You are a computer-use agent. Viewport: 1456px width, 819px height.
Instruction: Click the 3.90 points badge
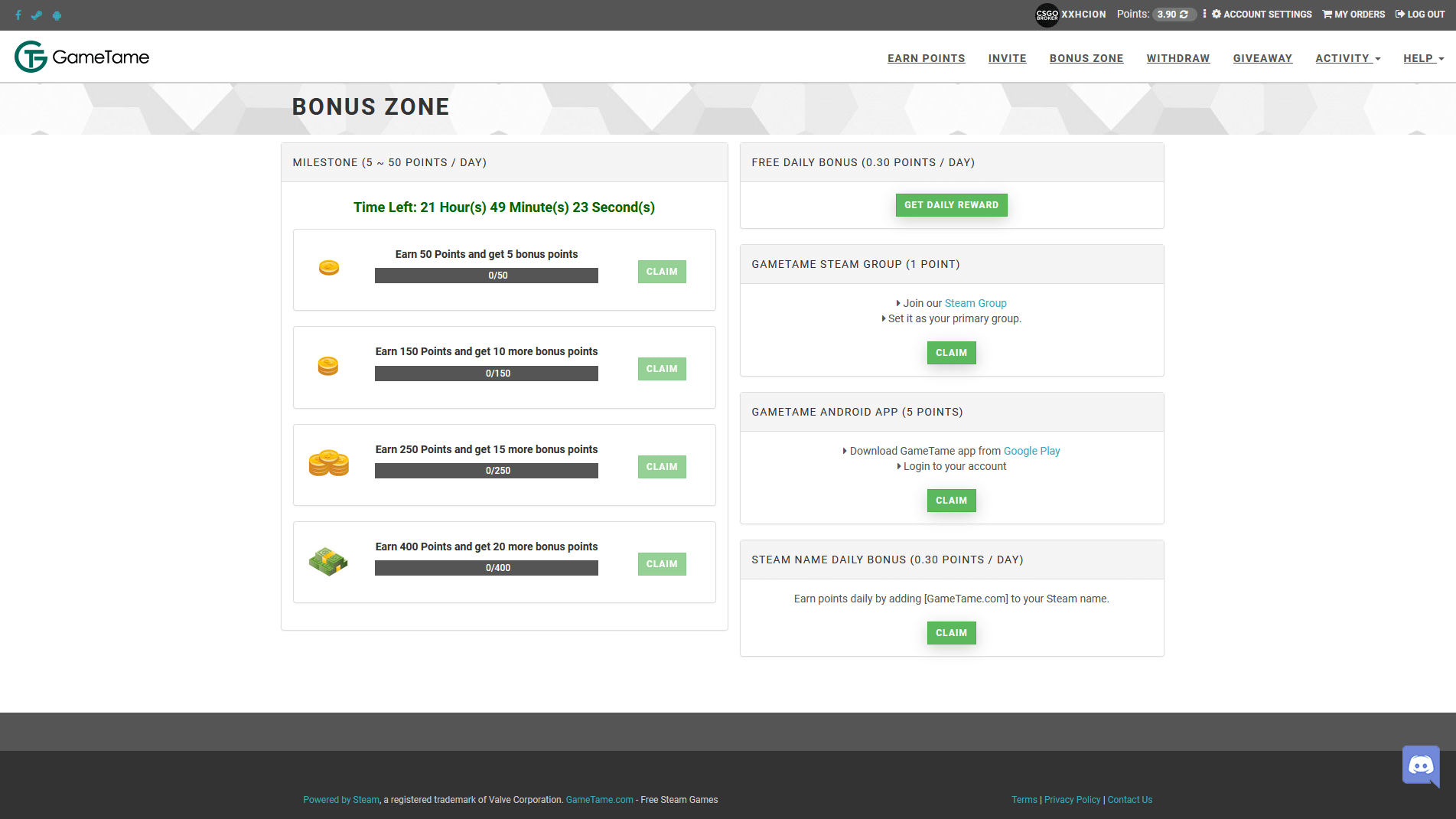pyautogui.click(x=1166, y=14)
